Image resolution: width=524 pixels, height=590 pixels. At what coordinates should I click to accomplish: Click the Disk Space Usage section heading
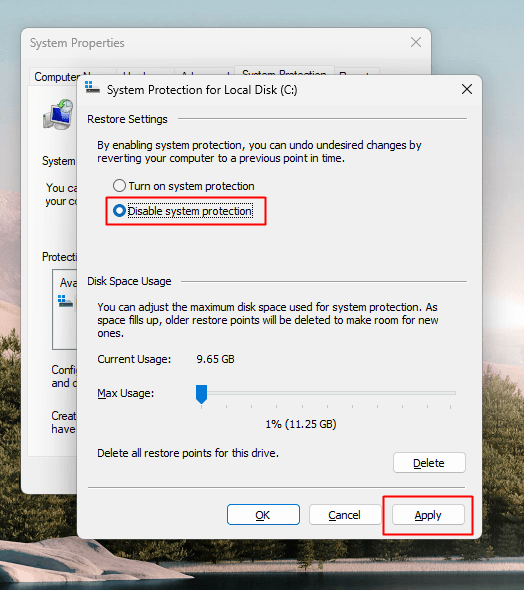tap(129, 281)
